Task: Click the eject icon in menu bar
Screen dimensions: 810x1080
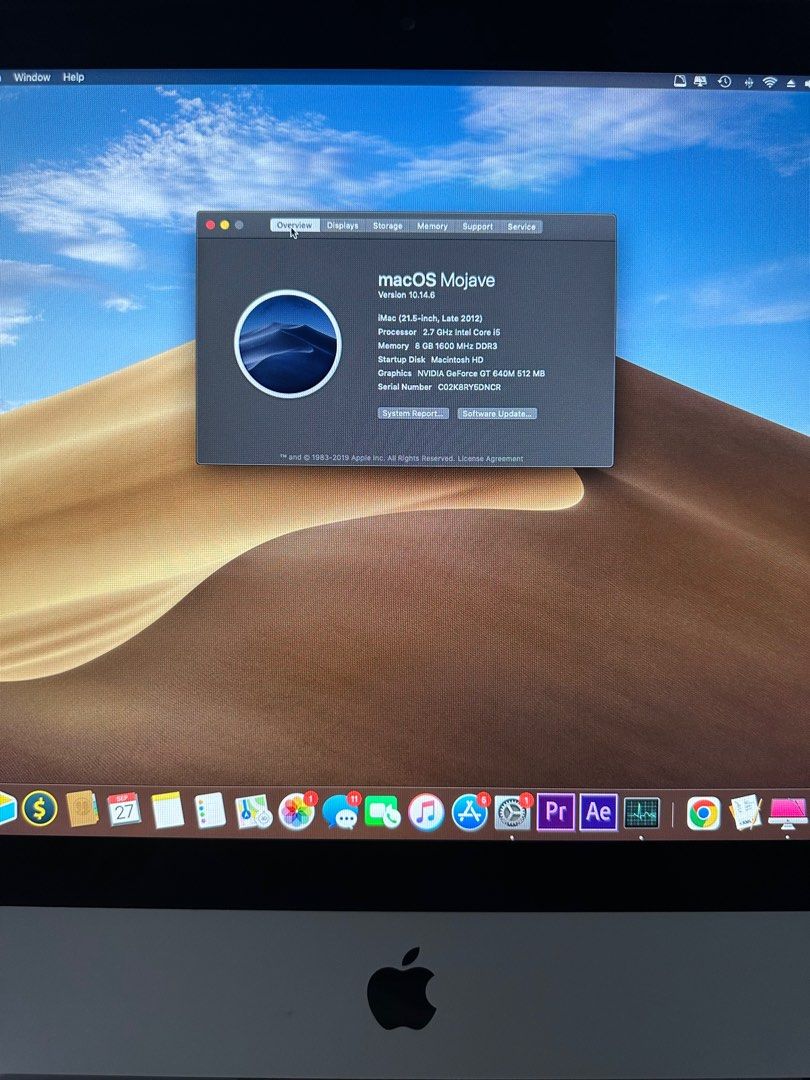Action: coord(791,83)
